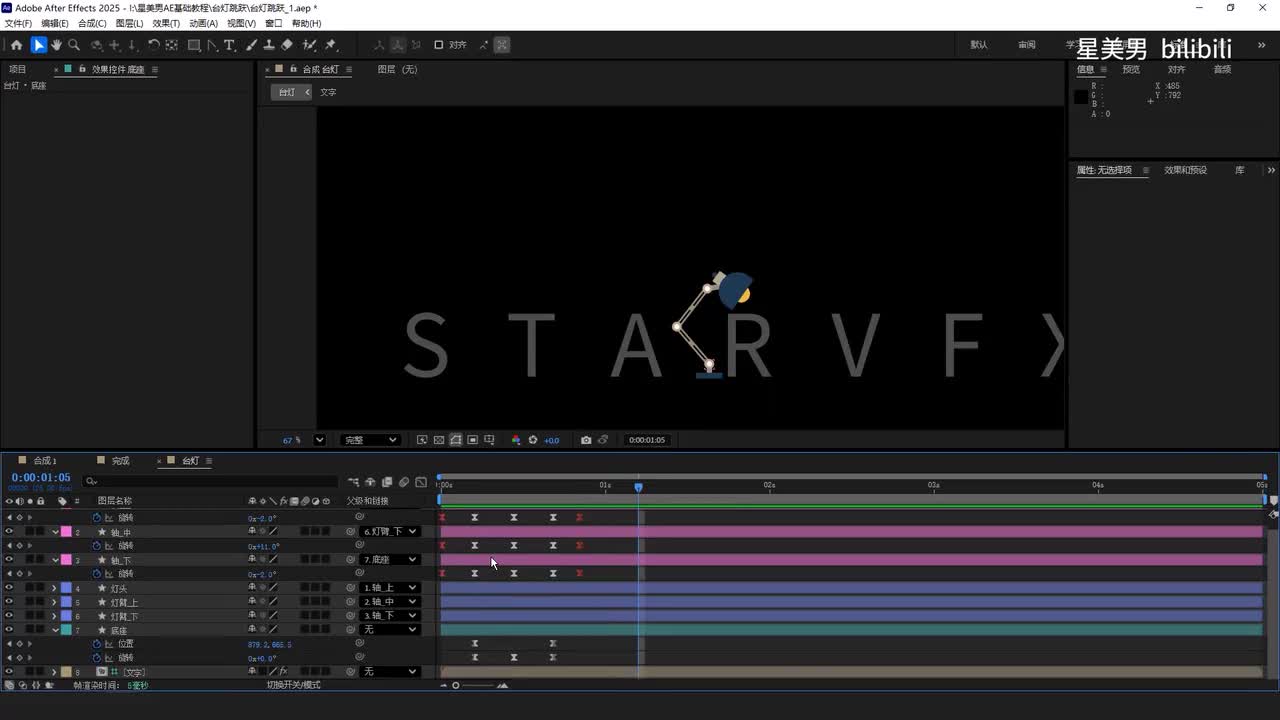
Task: Select the Eraser tool
Action: (287, 45)
